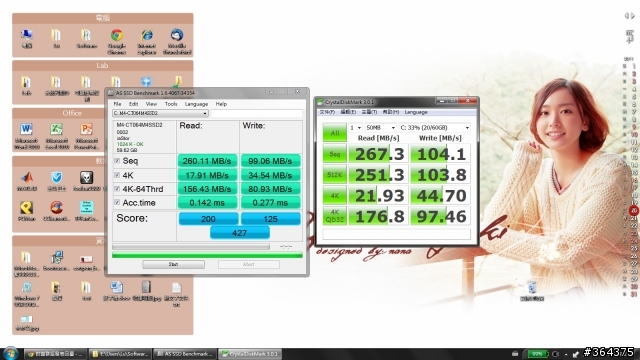Open the C: 33% drive dropdown in CrystalDiskMark
640x360 pixels.
434,128
